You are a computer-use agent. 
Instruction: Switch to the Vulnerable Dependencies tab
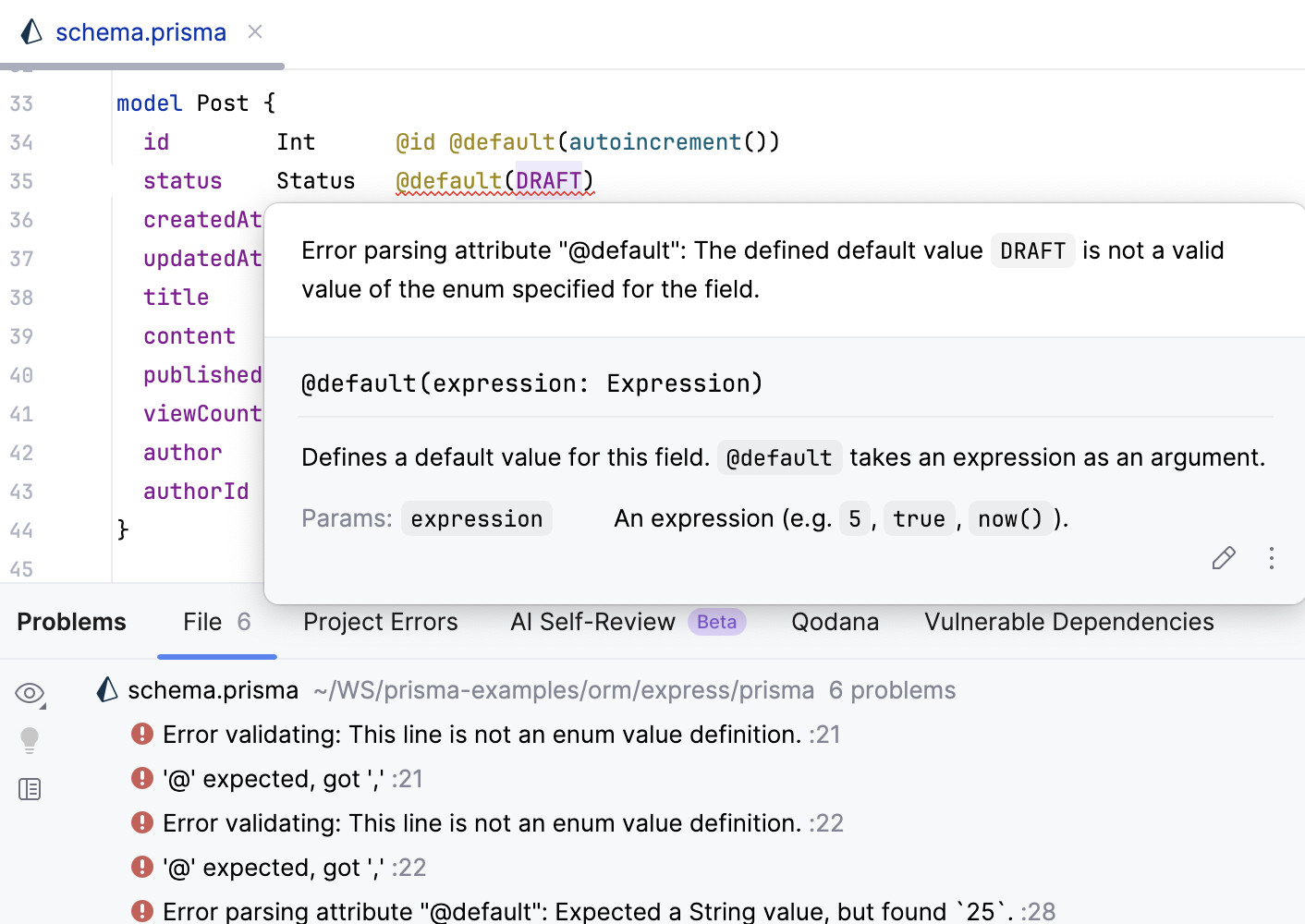tap(1068, 622)
